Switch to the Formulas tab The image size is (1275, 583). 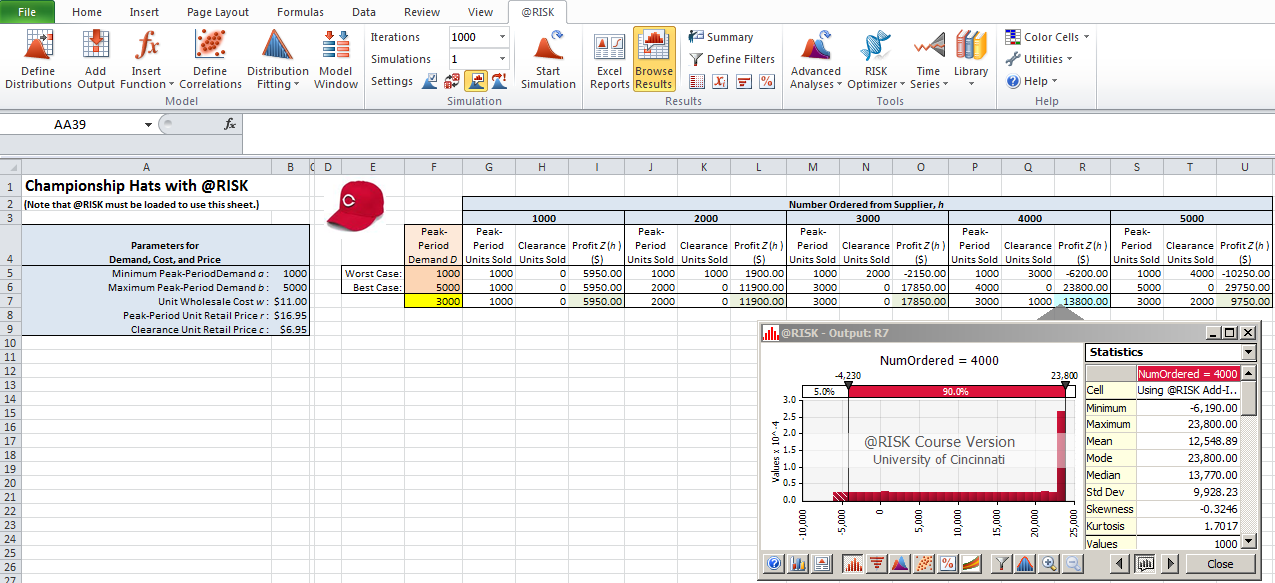[x=300, y=12]
